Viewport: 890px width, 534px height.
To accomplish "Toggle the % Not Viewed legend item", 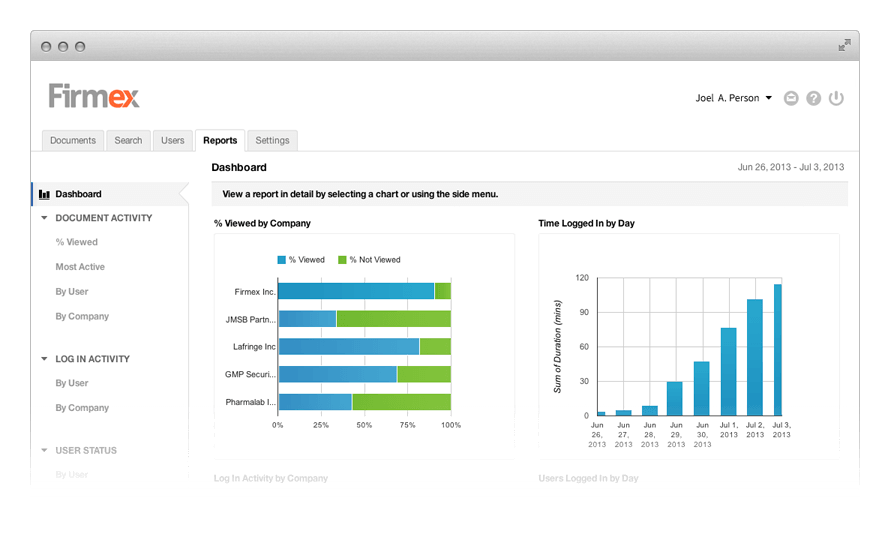I will (368, 260).
